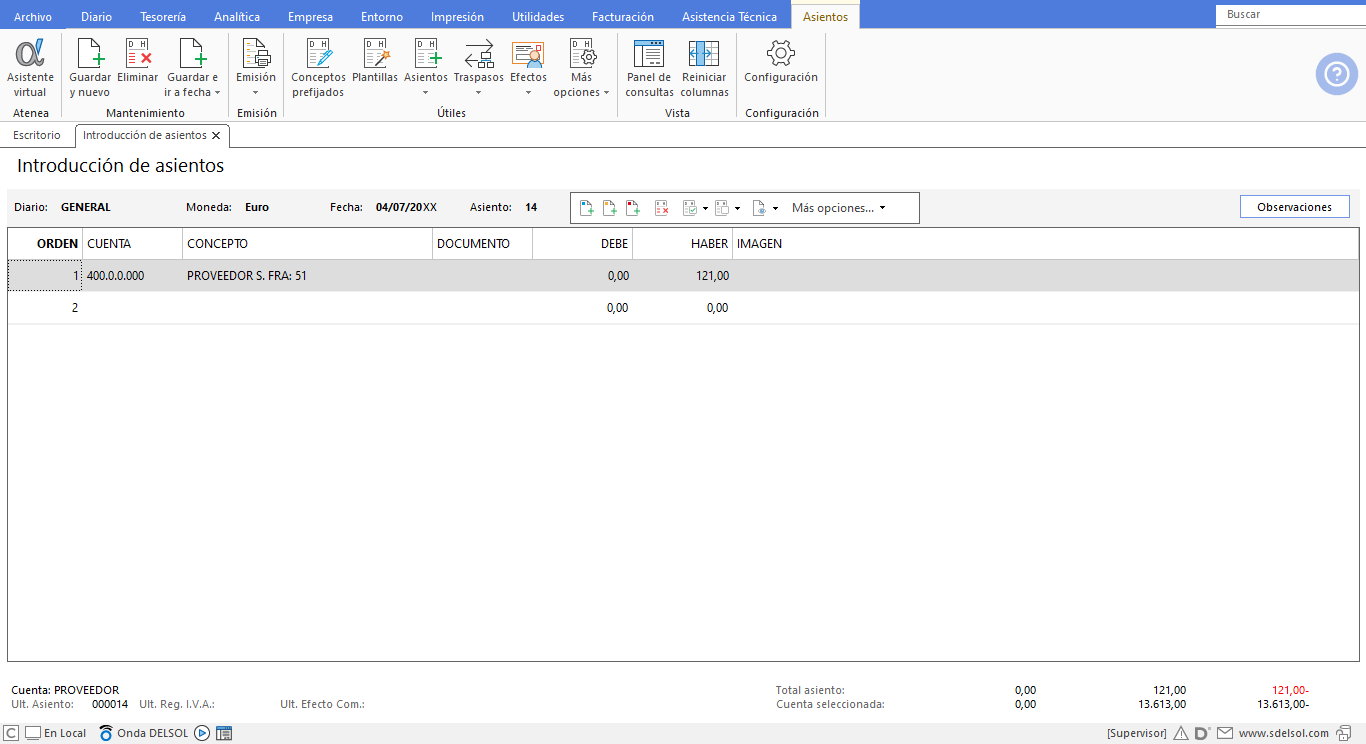1366x744 pixels.
Task: Click the blue new-line document icon
Action: tap(587, 208)
